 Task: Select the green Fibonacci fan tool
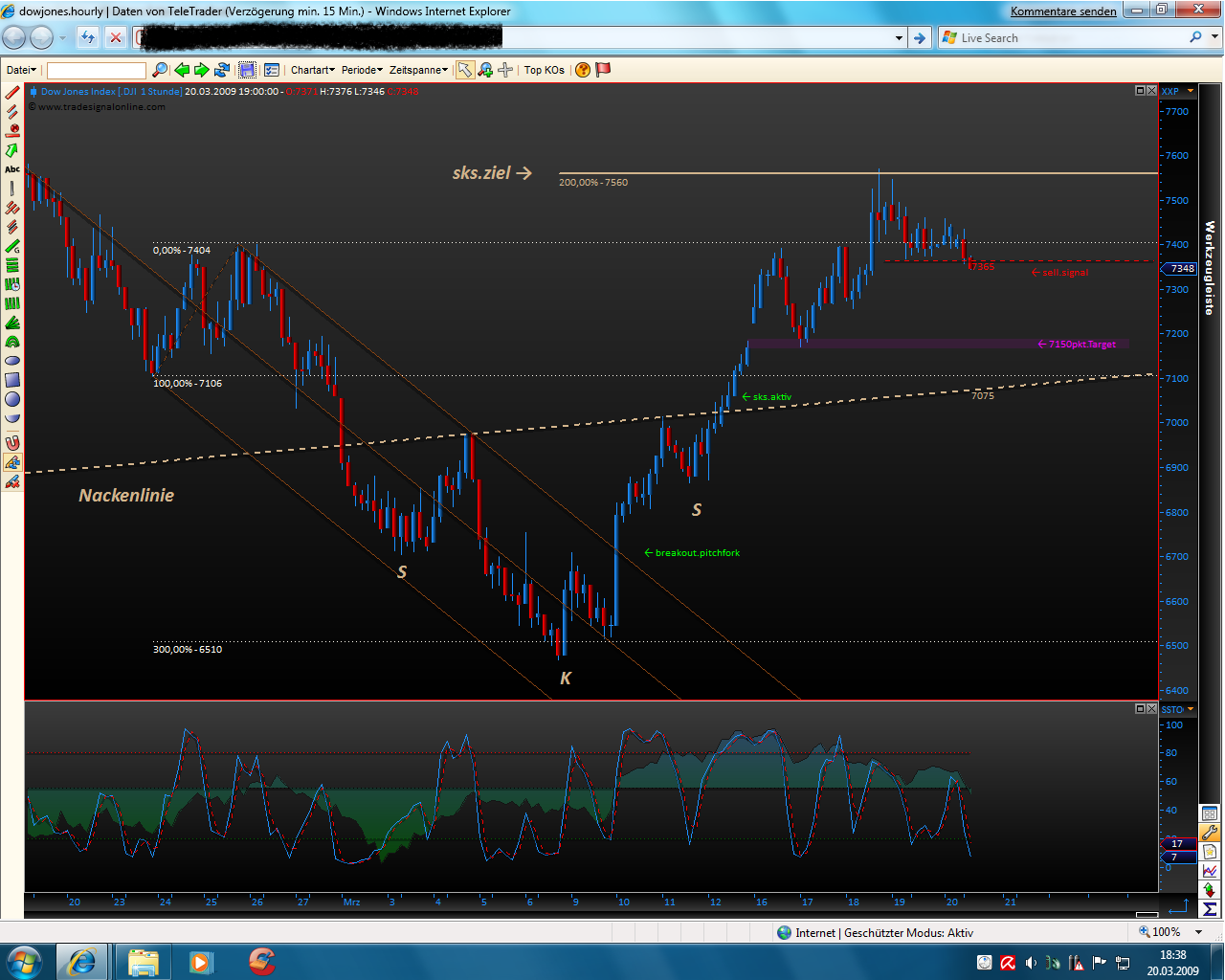pyautogui.click(x=12, y=323)
